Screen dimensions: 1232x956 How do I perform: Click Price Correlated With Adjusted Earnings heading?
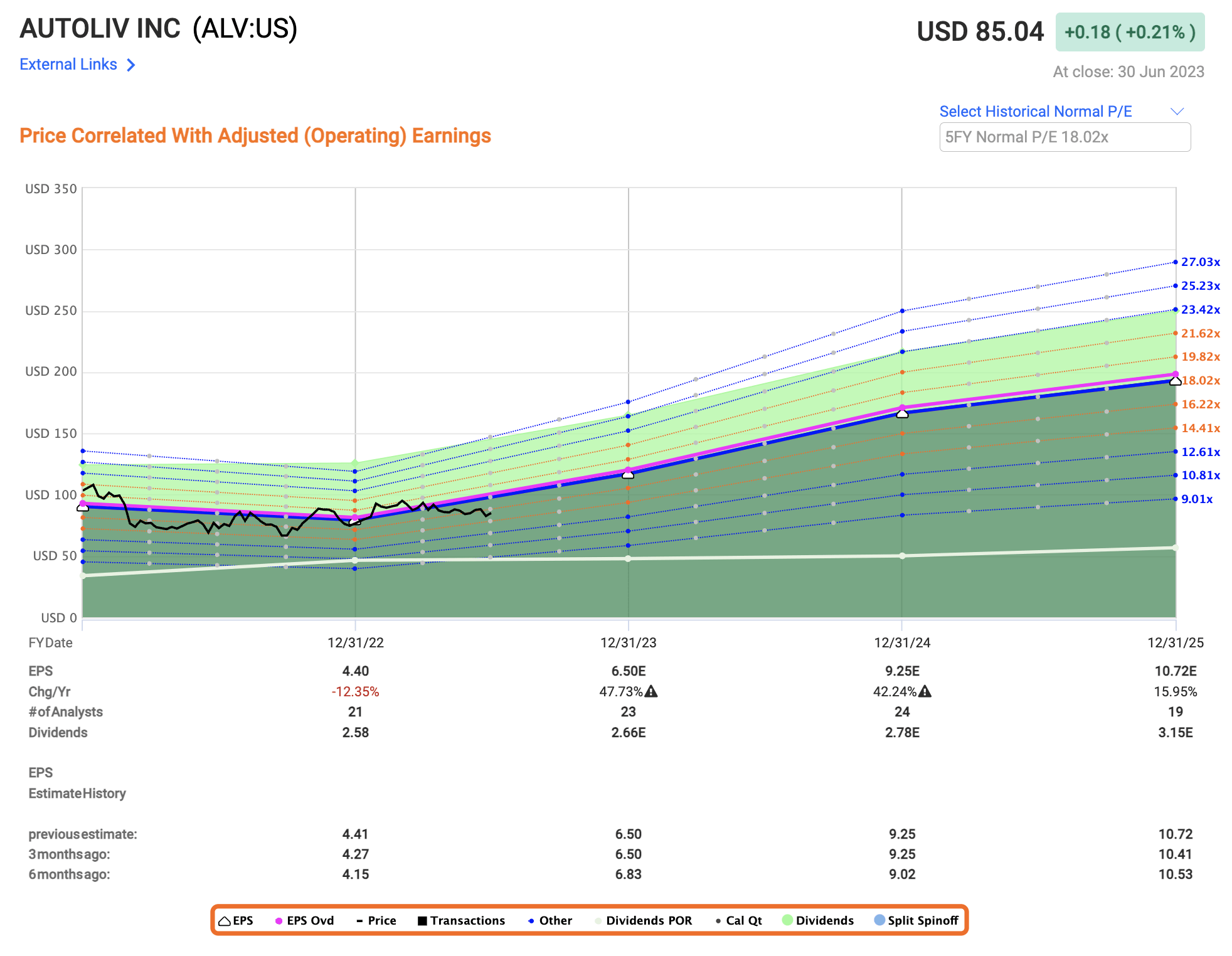pos(255,136)
